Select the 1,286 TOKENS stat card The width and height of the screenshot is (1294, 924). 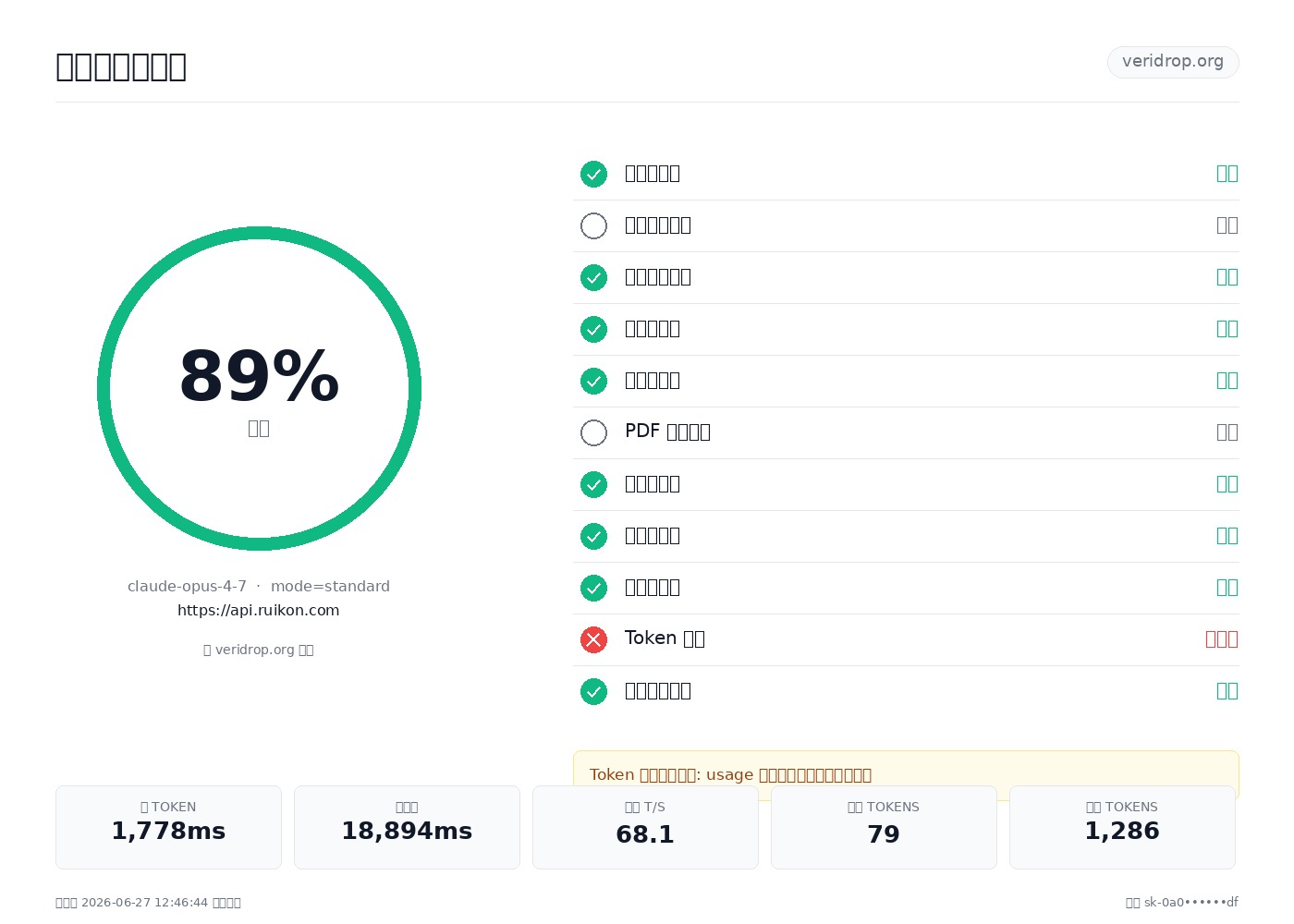(1122, 827)
